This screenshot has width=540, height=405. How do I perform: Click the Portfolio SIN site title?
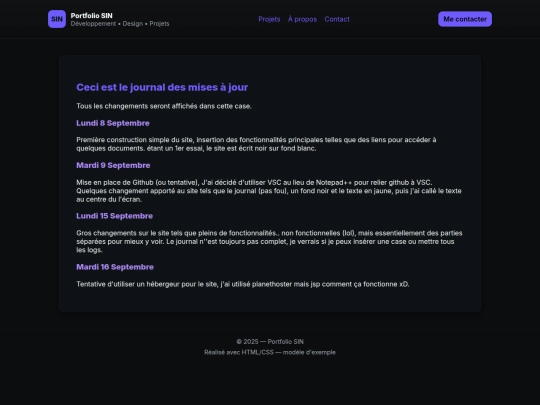coord(91,15)
